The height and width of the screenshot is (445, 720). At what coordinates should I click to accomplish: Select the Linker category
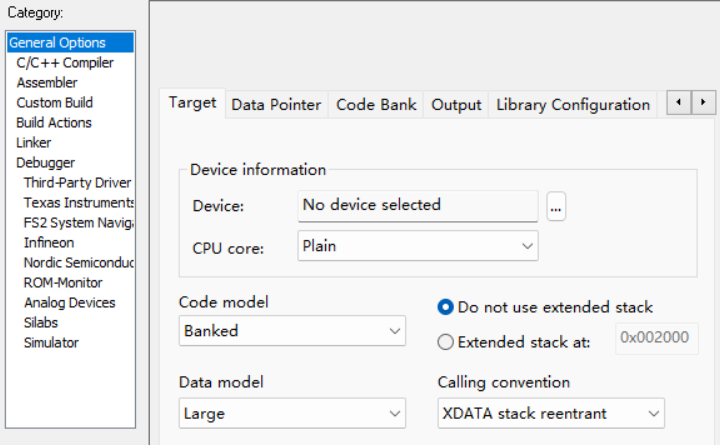pos(34,143)
